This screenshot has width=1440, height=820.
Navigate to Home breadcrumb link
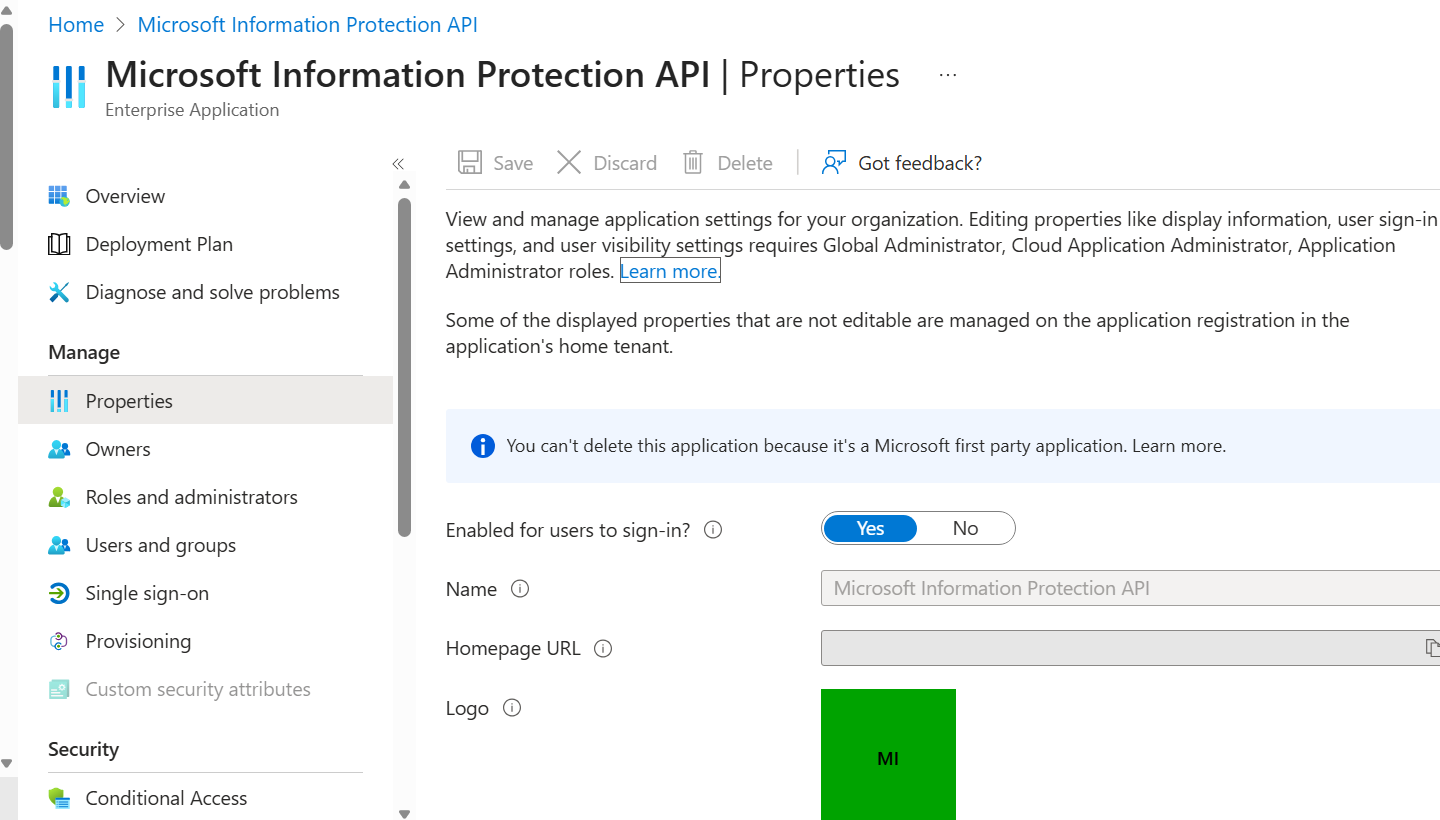pyautogui.click(x=76, y=25)
